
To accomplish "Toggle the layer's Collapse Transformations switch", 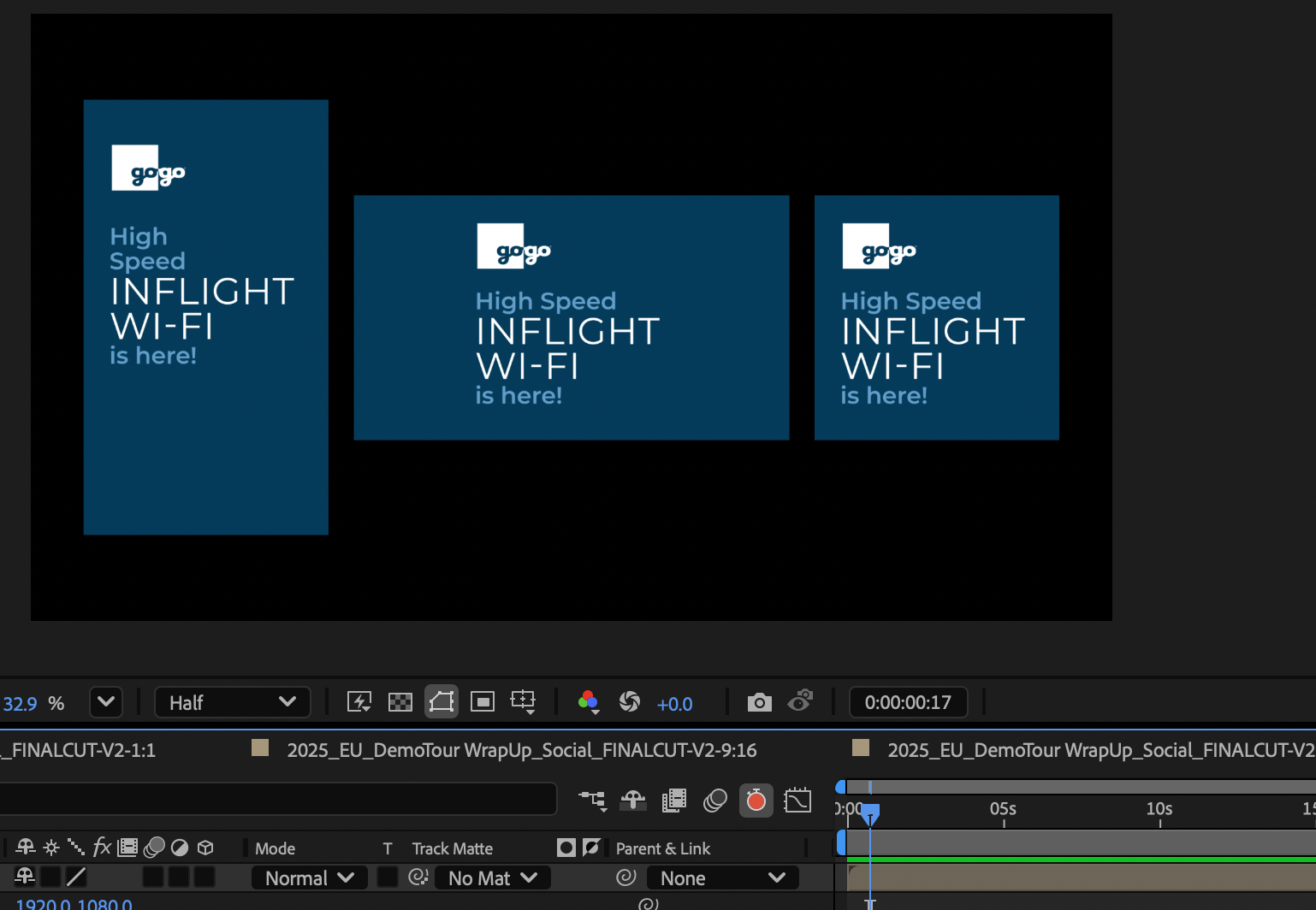I will click(51, 877).
